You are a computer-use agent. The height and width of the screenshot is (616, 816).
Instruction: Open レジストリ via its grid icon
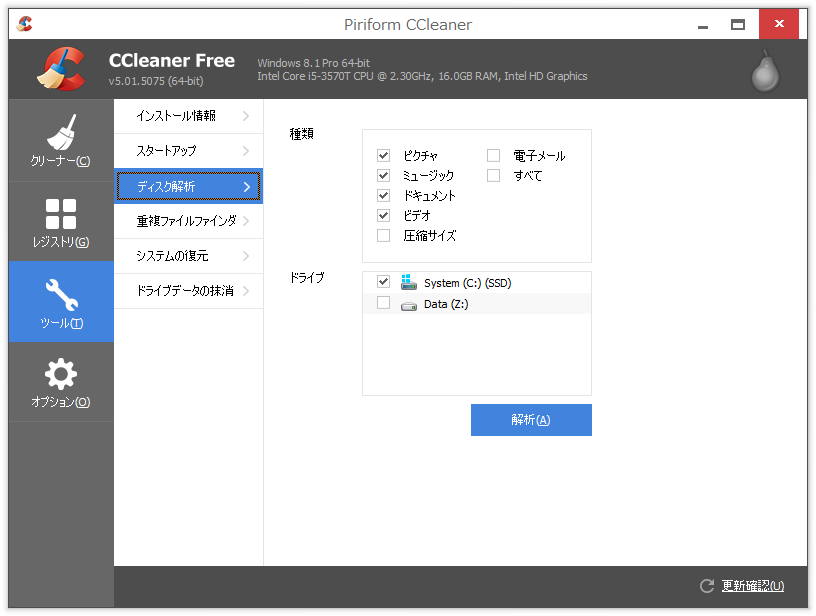tap(60, 212)
